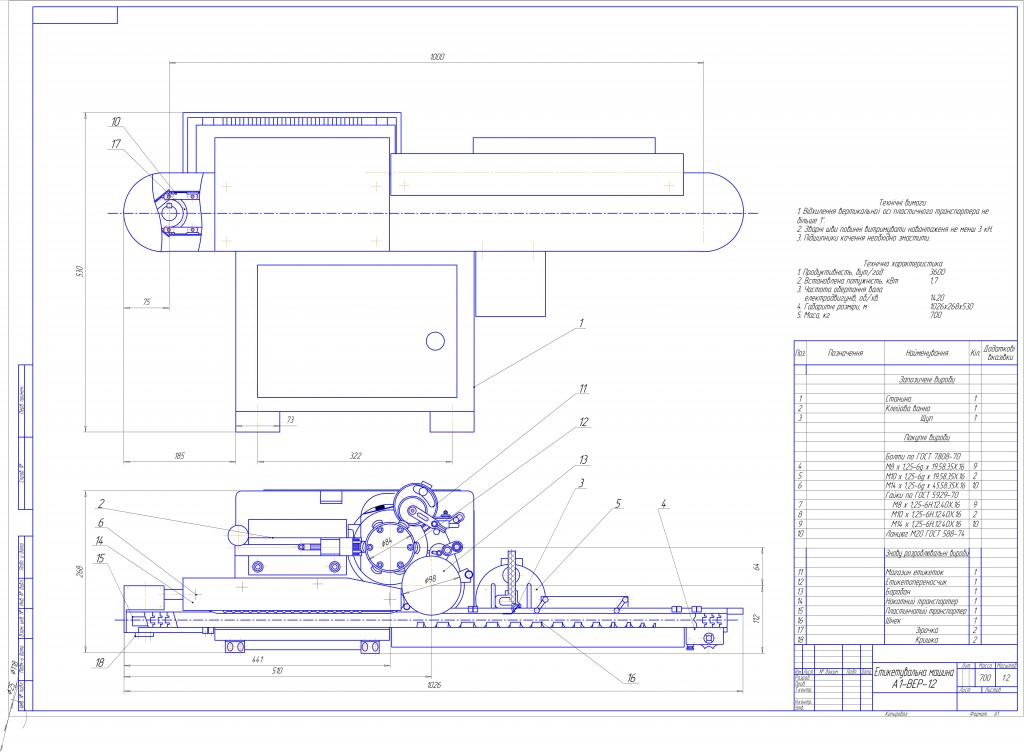Click 'Ланцюг М20 ГОСТ 588-74' entry
Viewport: 1024px width, 752px height.
point(923,533)
